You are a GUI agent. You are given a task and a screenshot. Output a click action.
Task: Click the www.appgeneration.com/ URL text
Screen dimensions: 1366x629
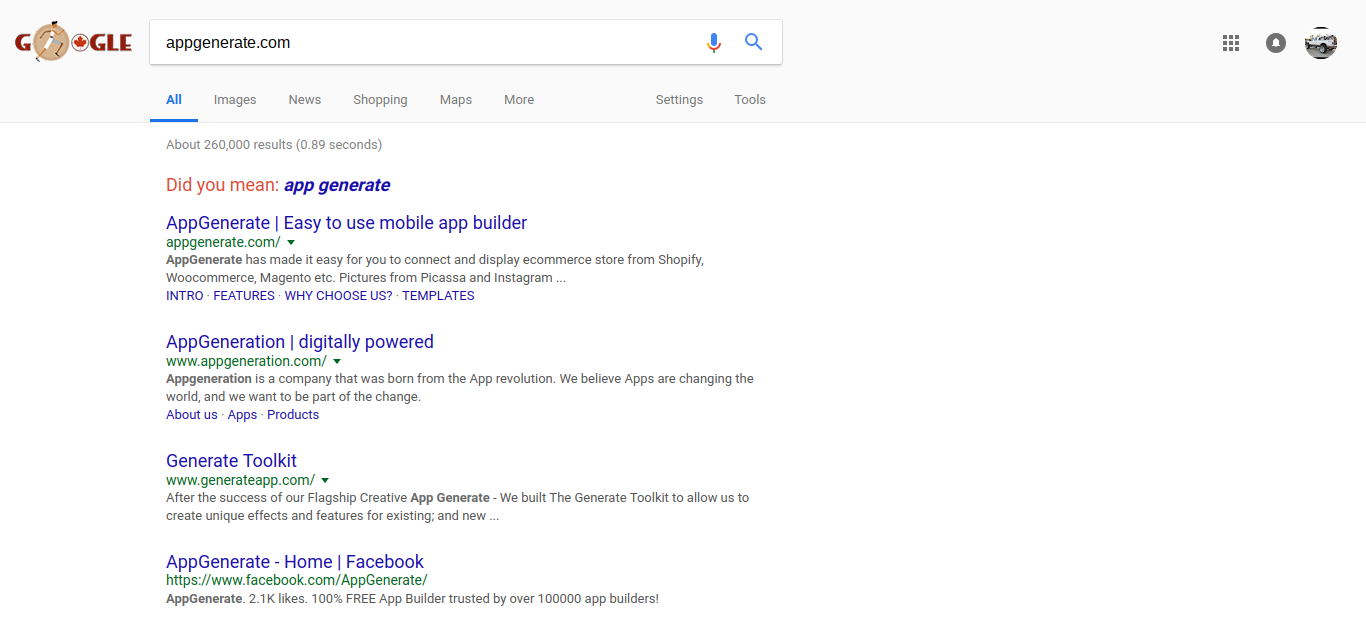[x=246, y=361]
